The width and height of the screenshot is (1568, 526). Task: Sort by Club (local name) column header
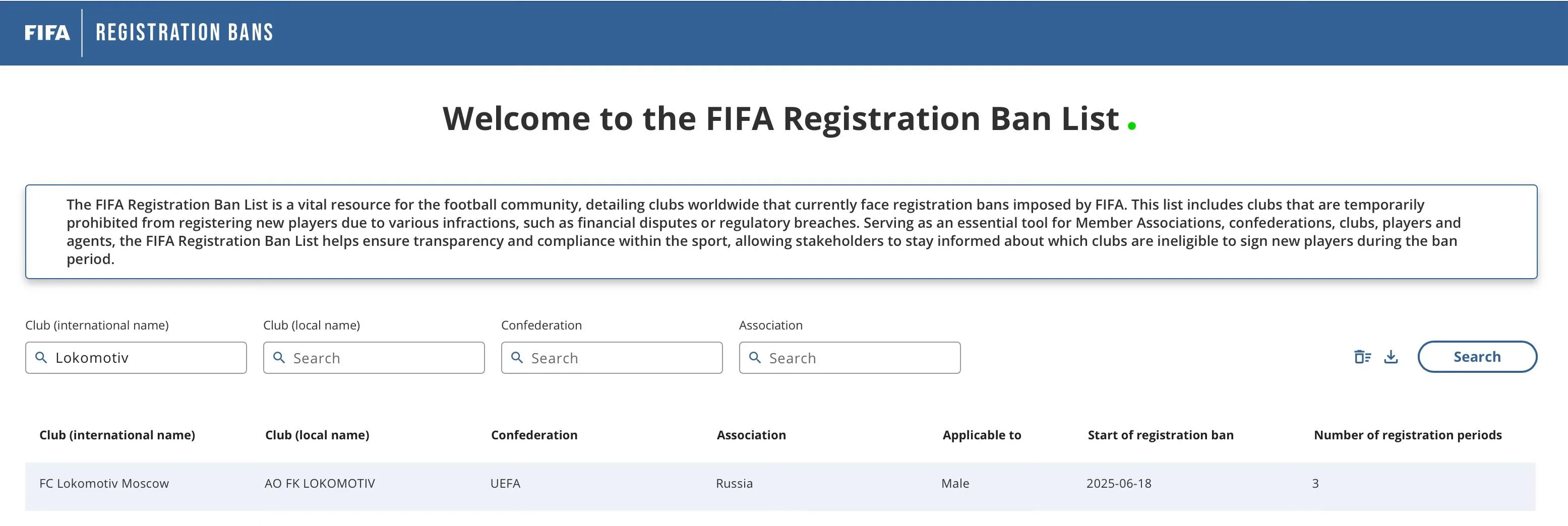(317, 435)
